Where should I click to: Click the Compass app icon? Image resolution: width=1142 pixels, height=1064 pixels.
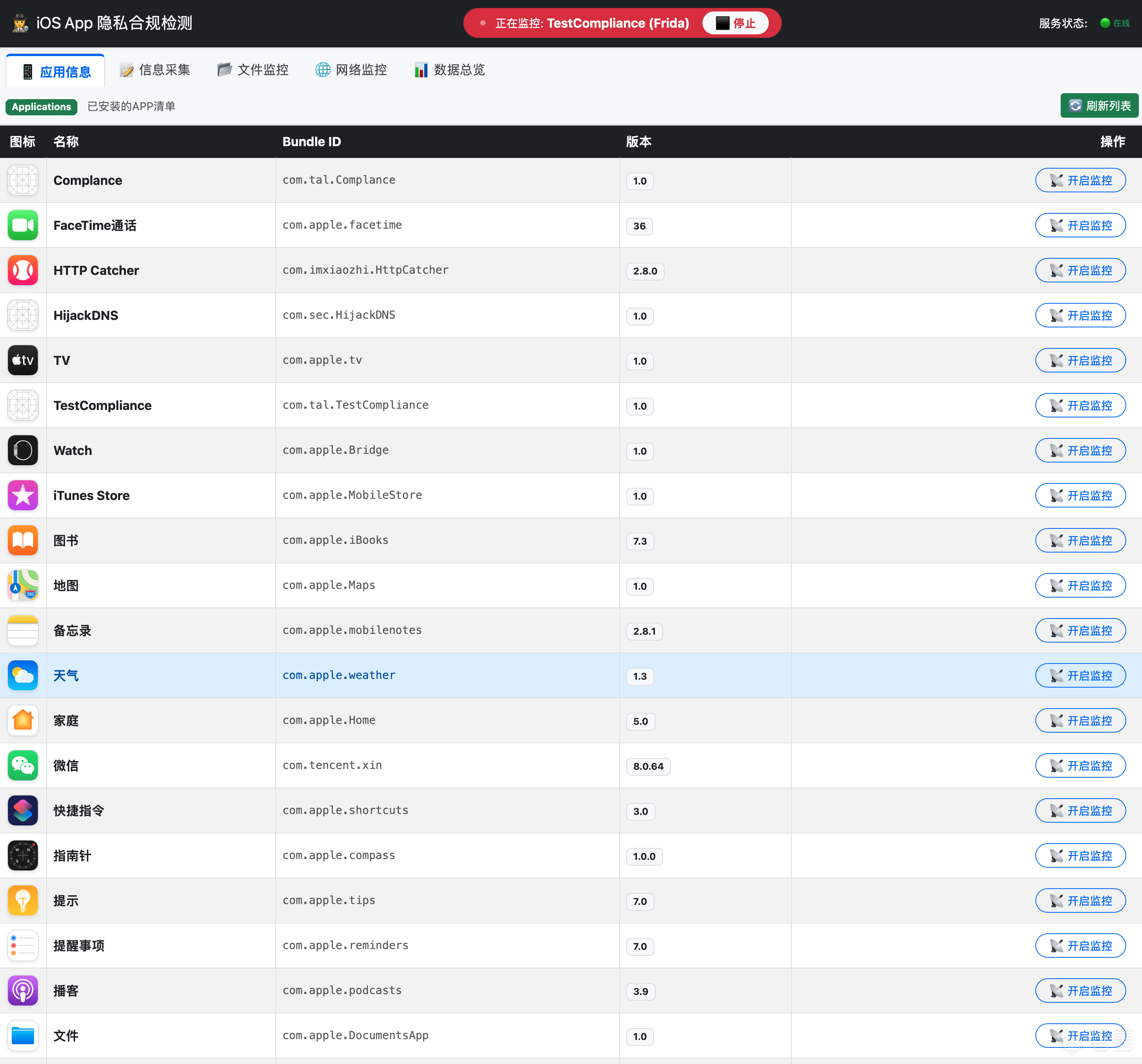click(23, 855)
